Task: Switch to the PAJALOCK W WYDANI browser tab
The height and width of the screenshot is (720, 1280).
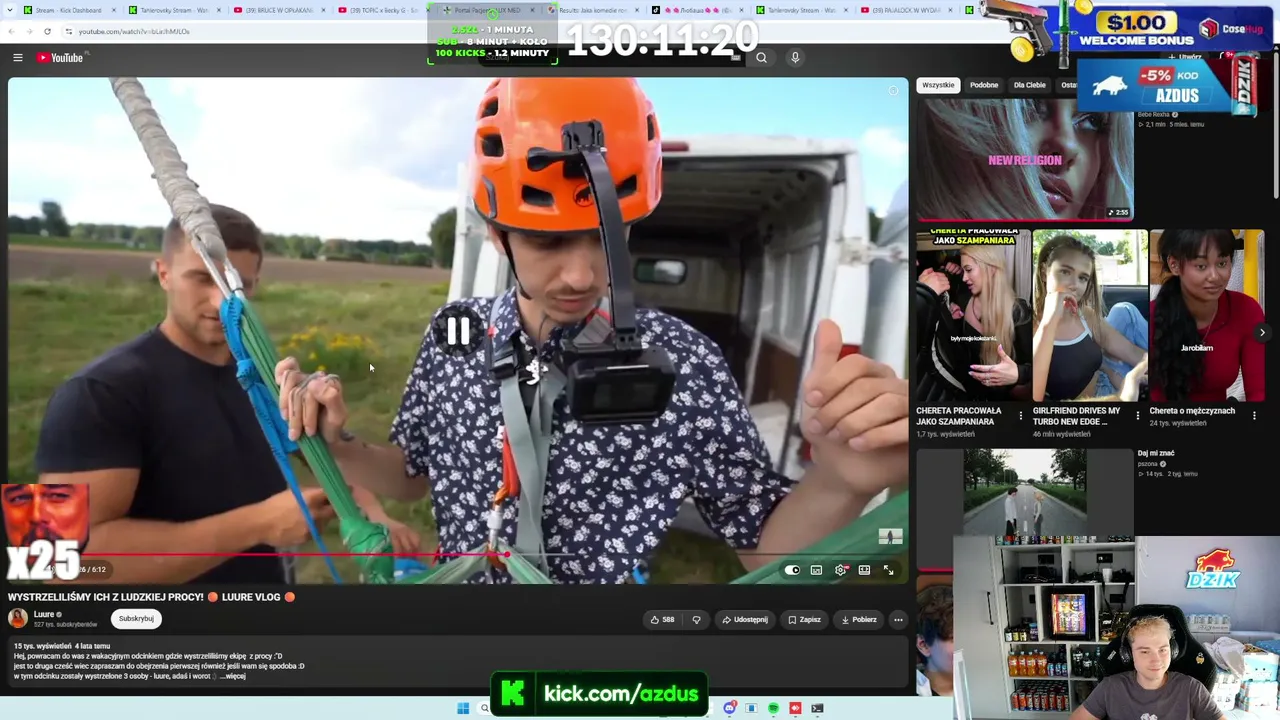Action: pos(909,10)
